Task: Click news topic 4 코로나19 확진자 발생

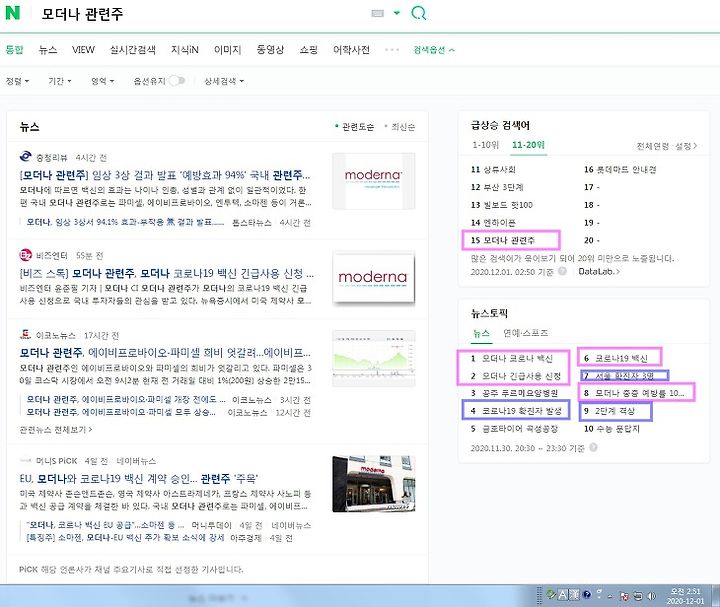Action: [x=516, y=411]
